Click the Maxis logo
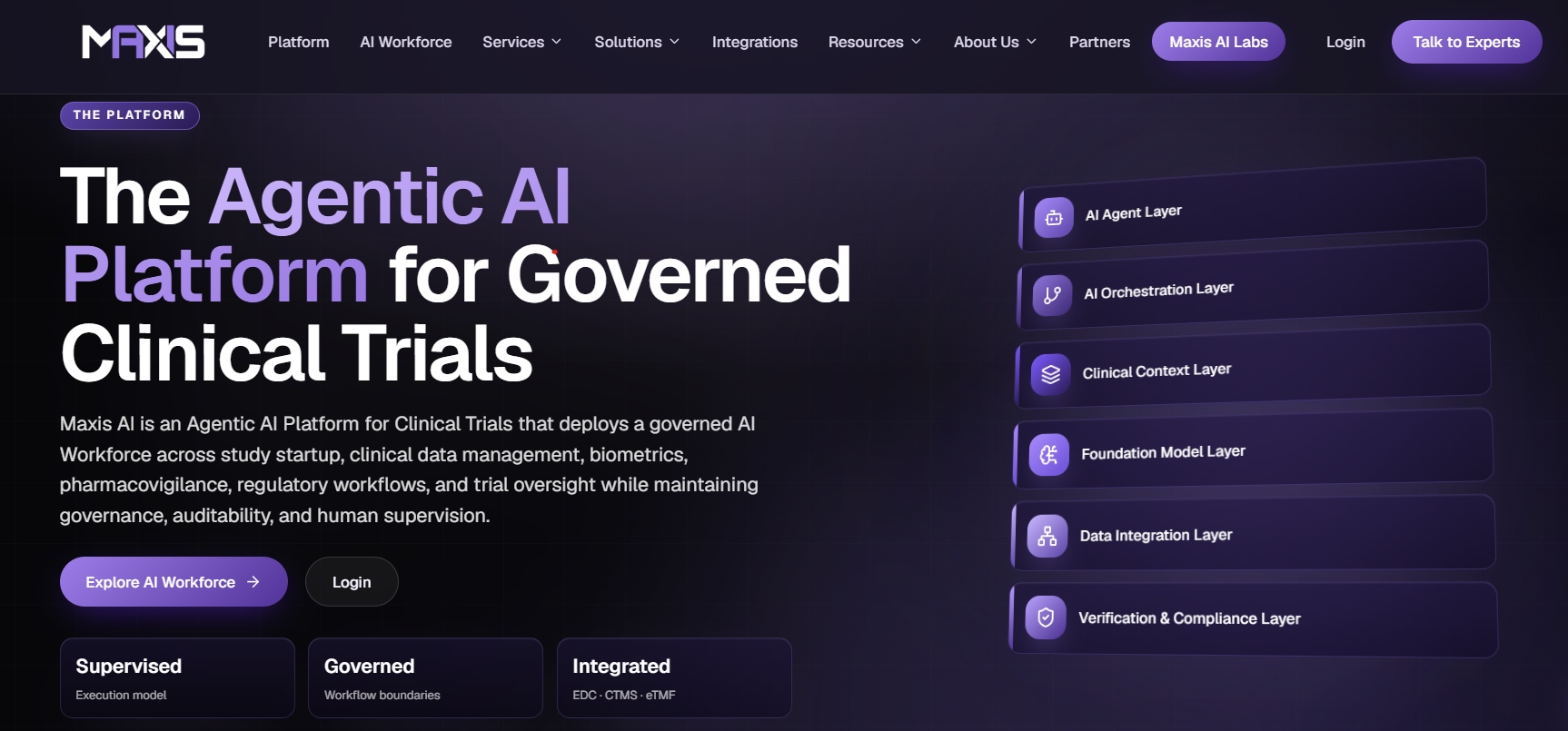The width and height of the screenshot is (1568, 731). click(x=144, y=42)
